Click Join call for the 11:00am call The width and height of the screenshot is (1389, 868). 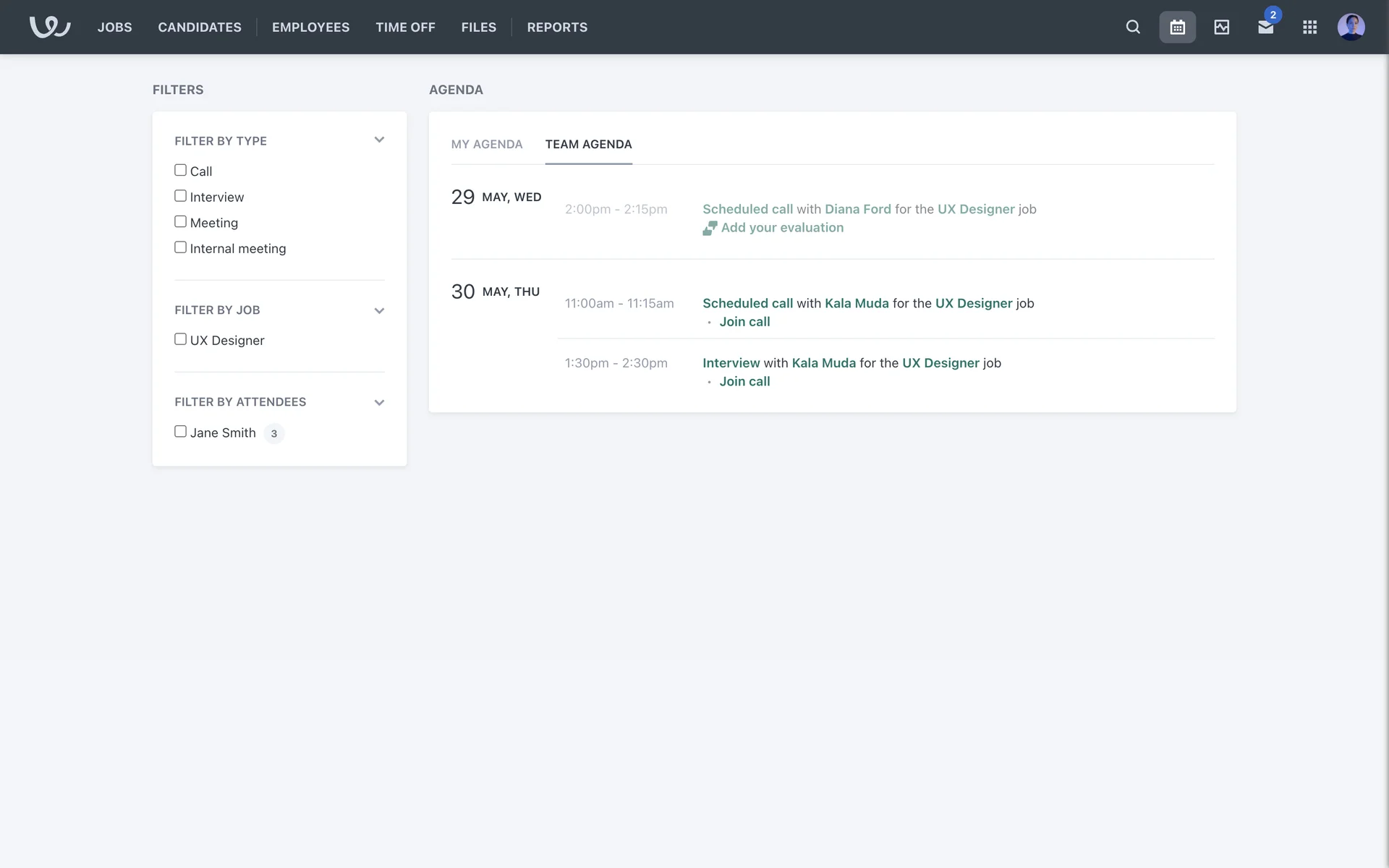[x=744, y=322]
